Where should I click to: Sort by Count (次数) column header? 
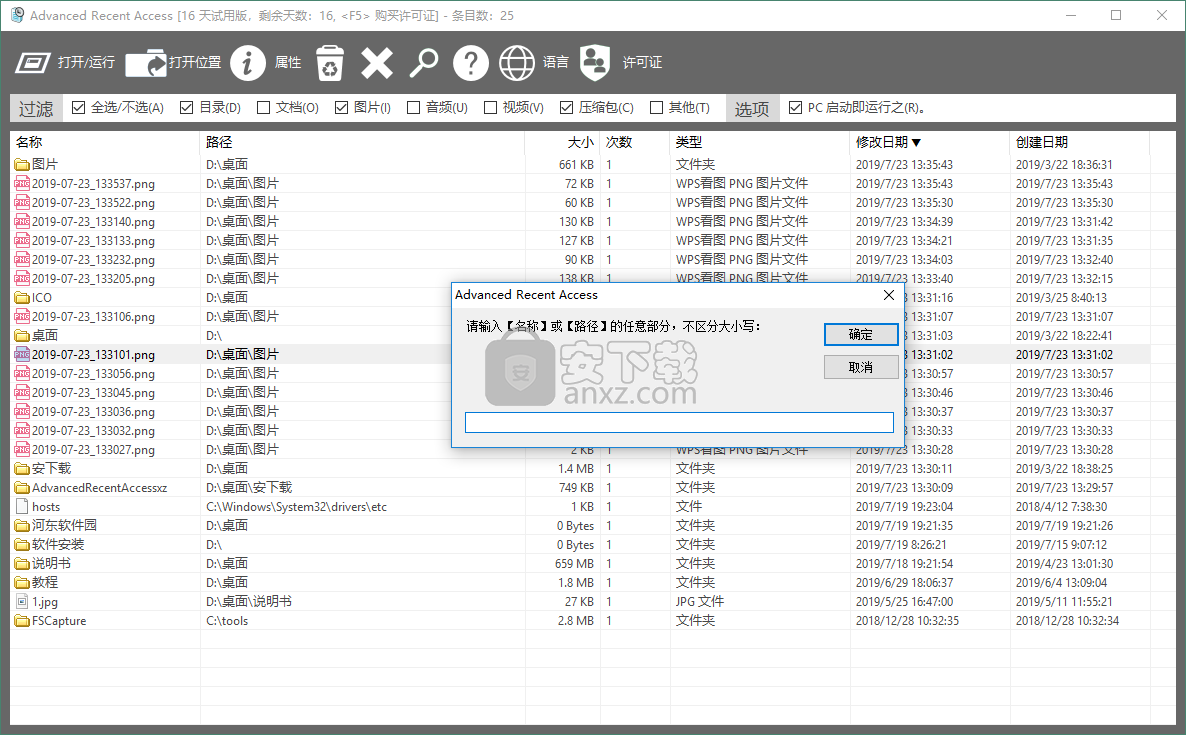[635, 142]
